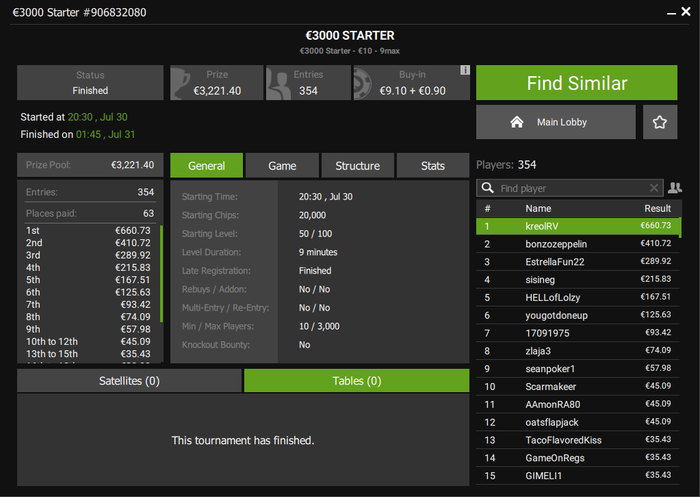The image size is (700, 497).
Task: Click the 2nd place €410.72 payout row
Action: click(88, 243)
